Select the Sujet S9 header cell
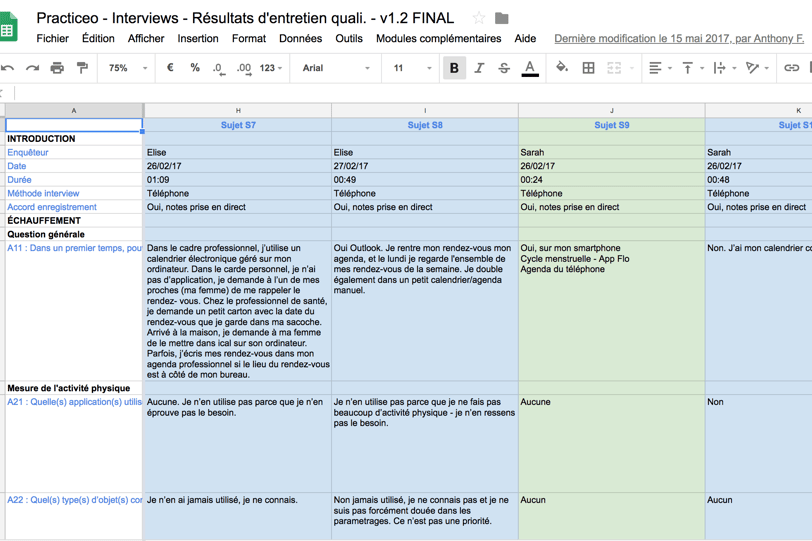Image resolution: width=812 pixels, height=541 pixels. (x=612, y=125)
